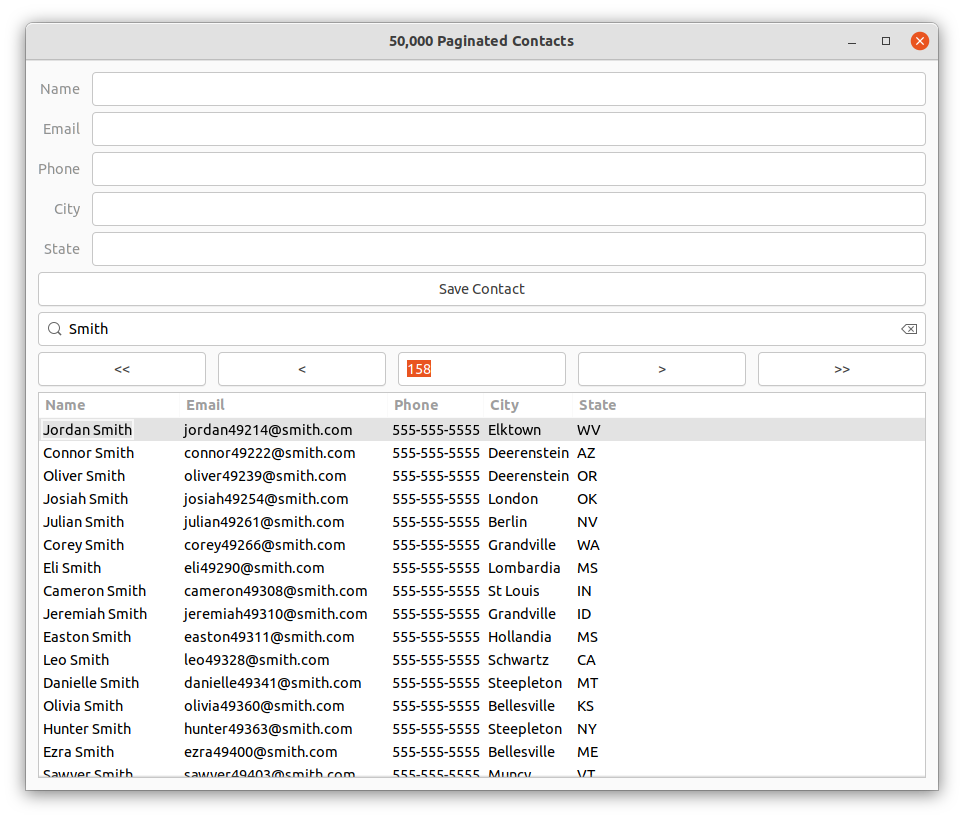Click email corey49266@smith.com
Screen dimensions: 964x819
(264, 545)
